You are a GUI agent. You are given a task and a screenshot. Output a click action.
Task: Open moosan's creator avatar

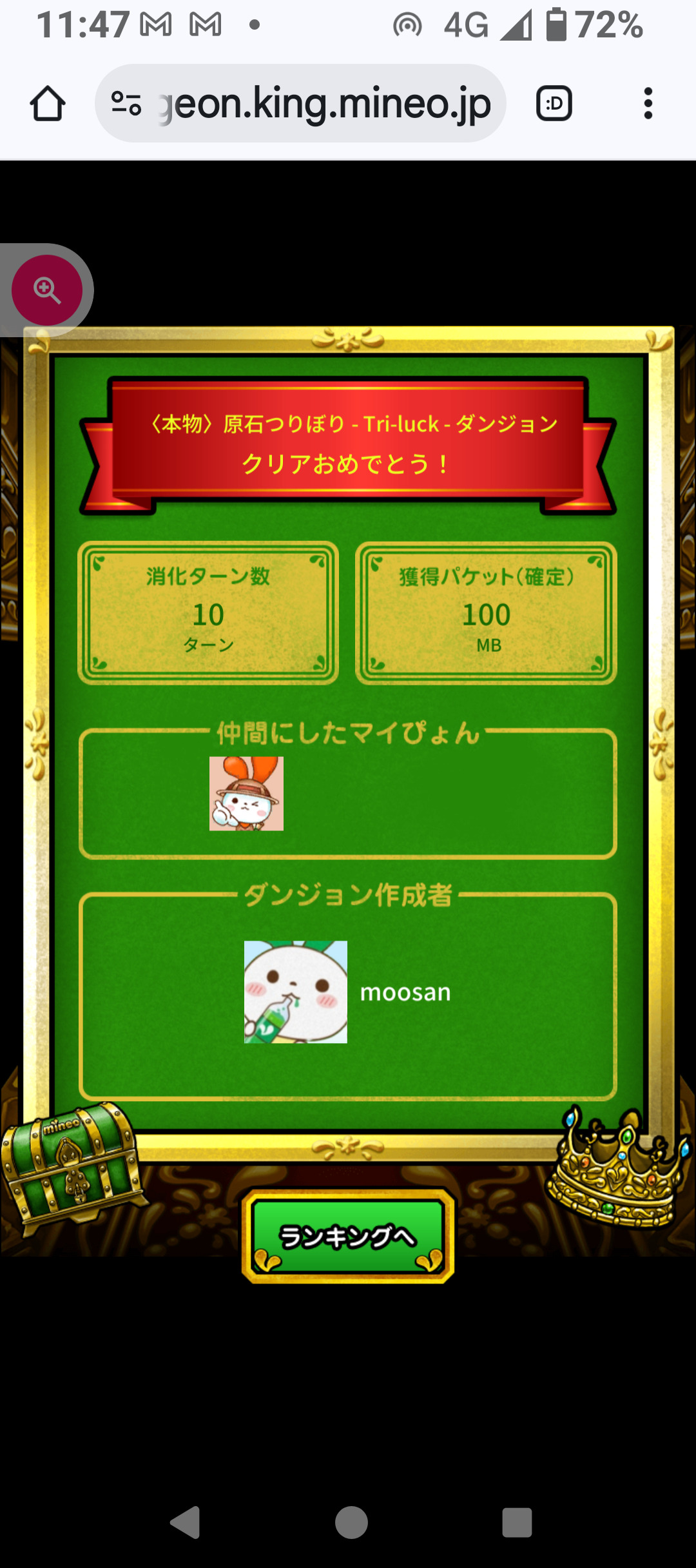pos(296,992)
